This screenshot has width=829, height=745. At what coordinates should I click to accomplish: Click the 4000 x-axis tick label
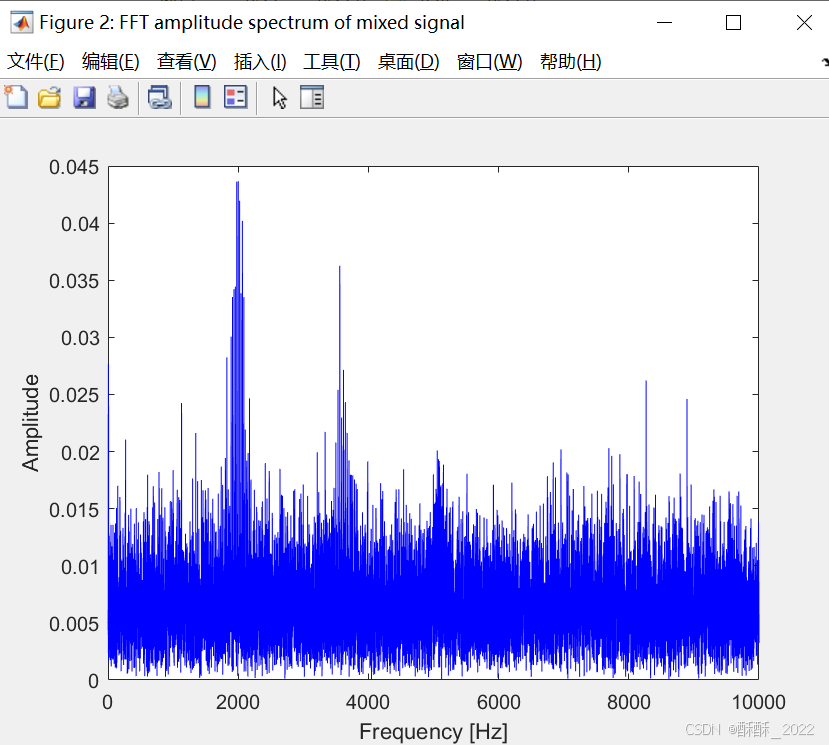click(x=368, y=702)
